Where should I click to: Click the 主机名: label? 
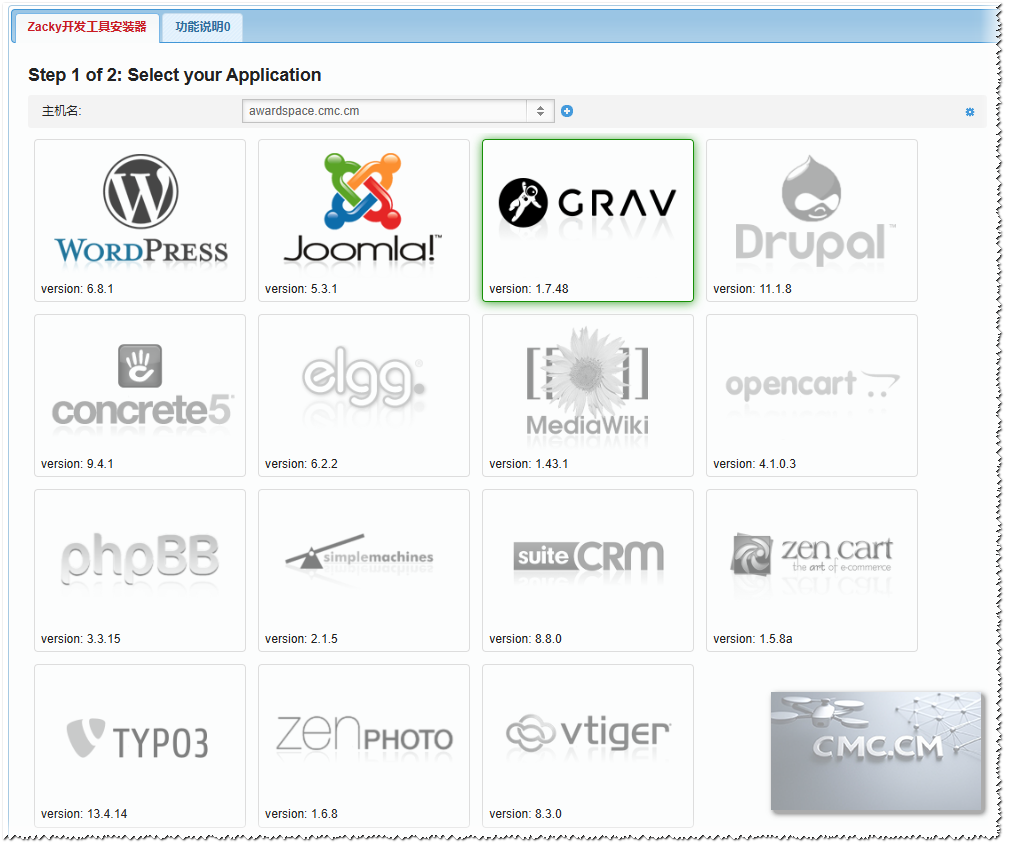62,111
